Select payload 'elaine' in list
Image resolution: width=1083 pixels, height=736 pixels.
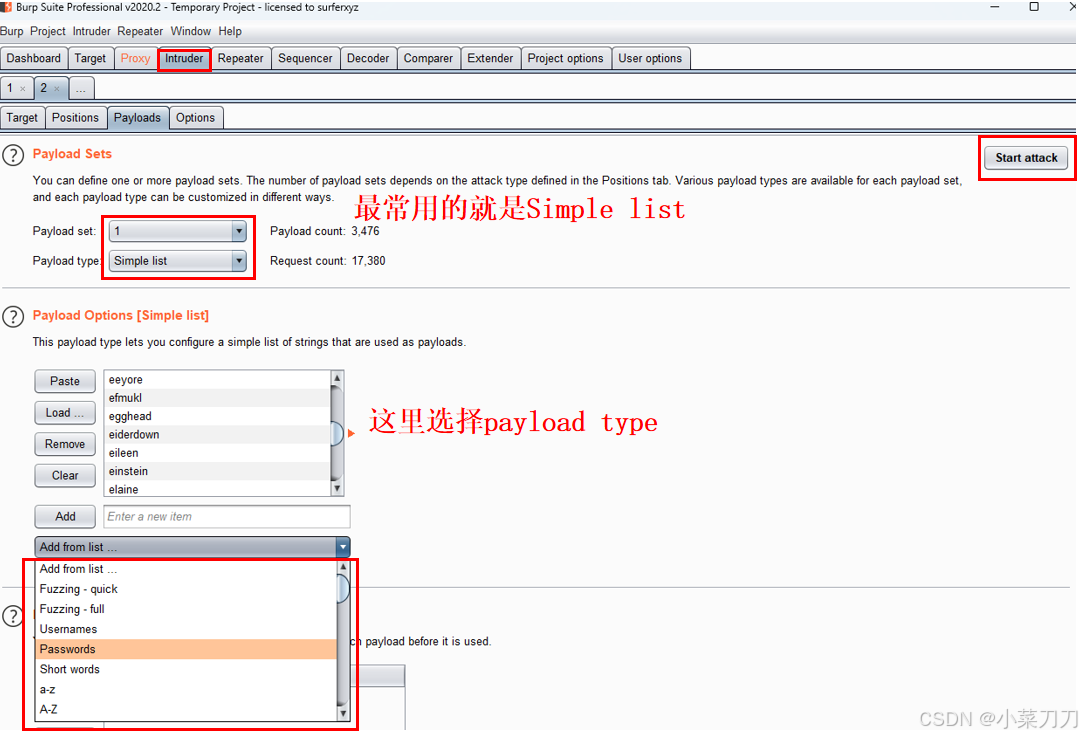click(218, 489)
